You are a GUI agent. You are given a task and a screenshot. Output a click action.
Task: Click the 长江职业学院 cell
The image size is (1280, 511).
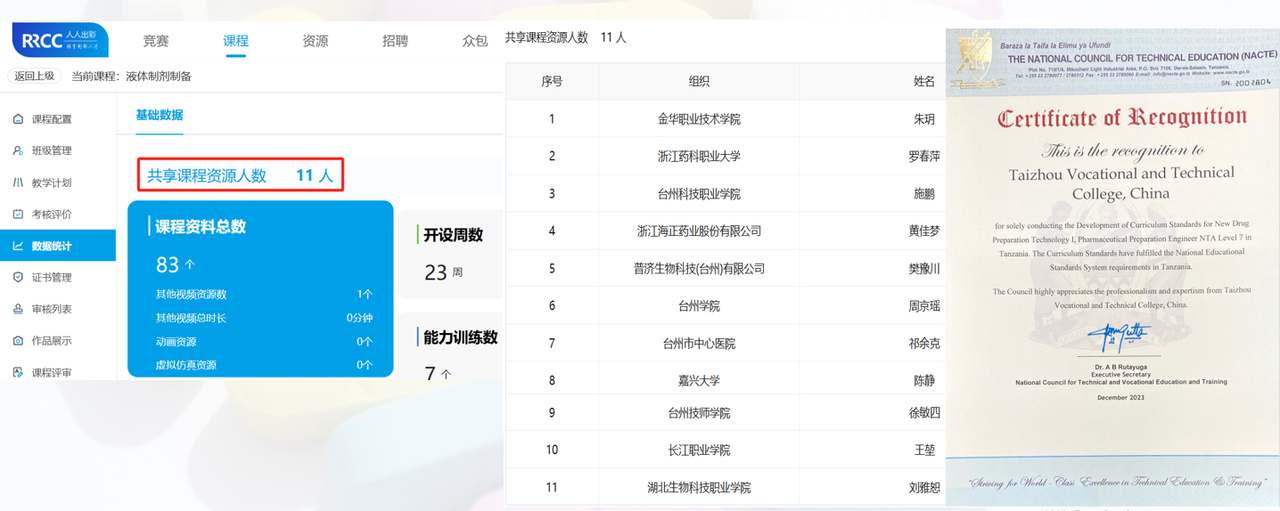pyautogui.click(x=699, y=450)
